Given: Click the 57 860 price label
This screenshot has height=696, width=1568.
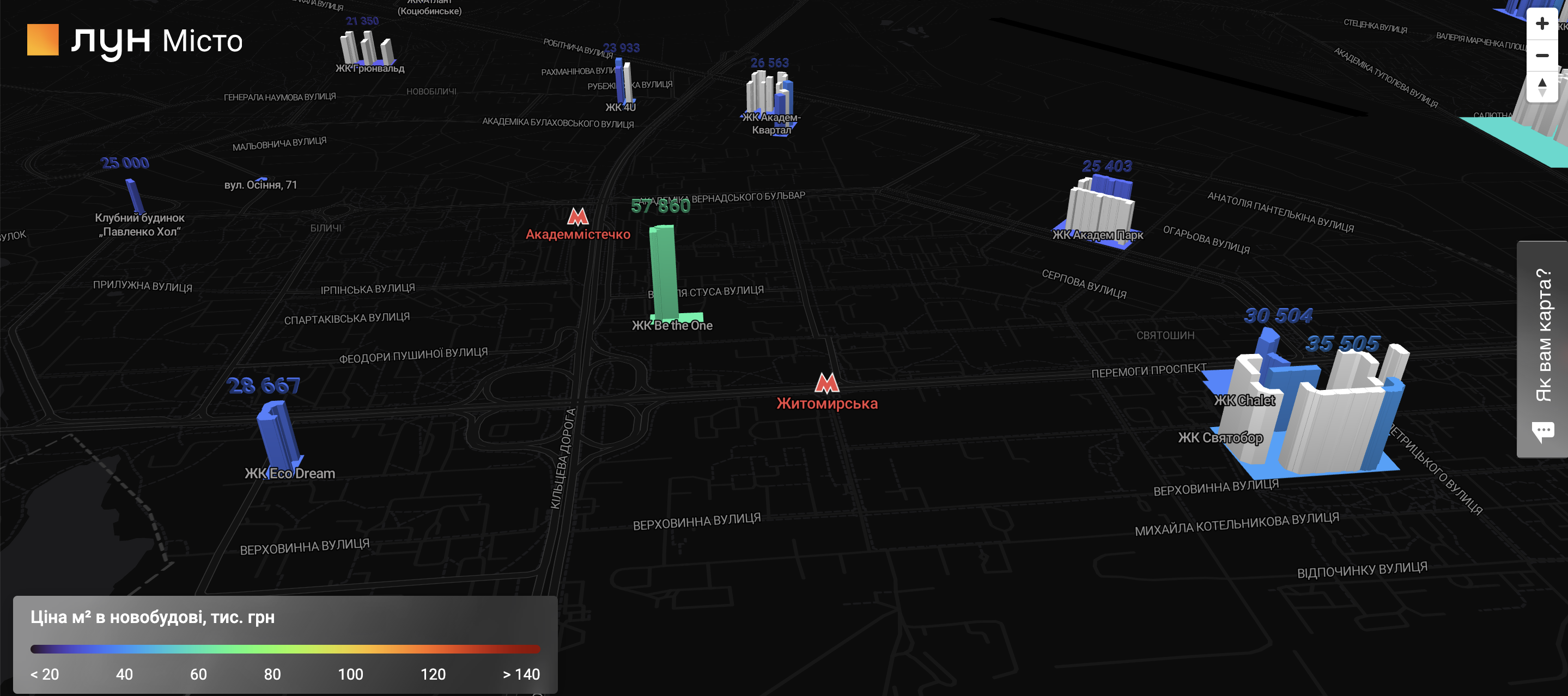Looking at the screenshot, I should click(660, 206).
